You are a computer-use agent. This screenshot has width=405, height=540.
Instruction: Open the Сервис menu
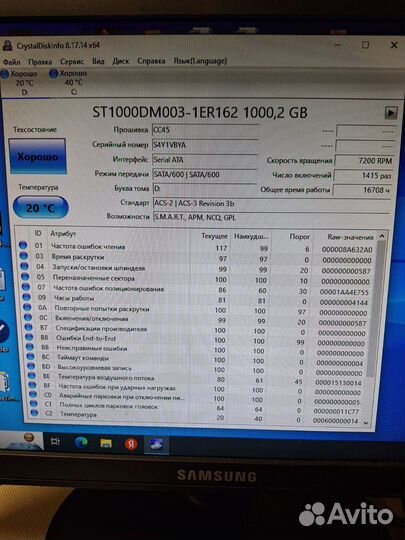pos(72,61)
